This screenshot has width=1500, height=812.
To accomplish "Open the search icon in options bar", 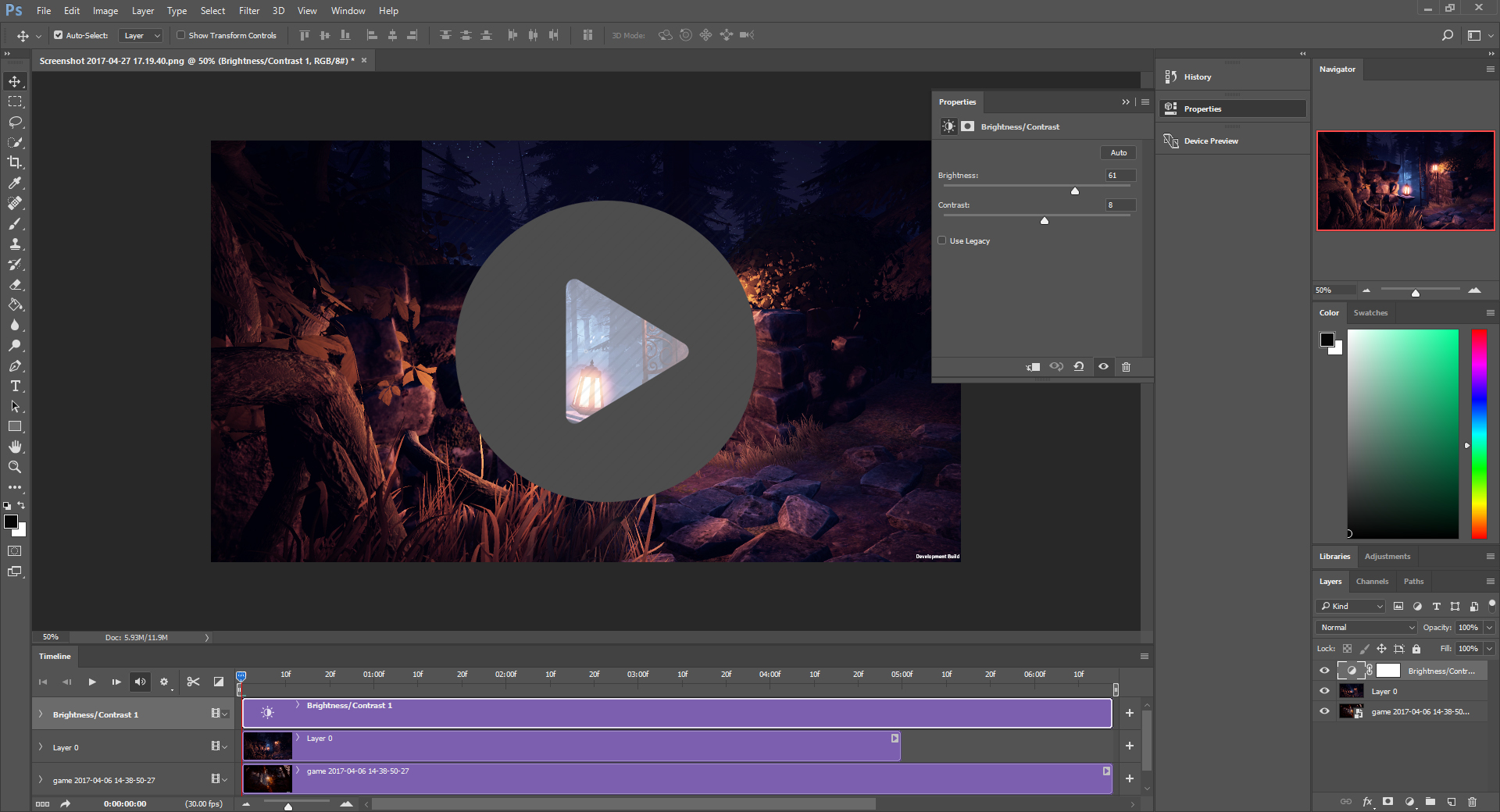I will click(1447, 35).
